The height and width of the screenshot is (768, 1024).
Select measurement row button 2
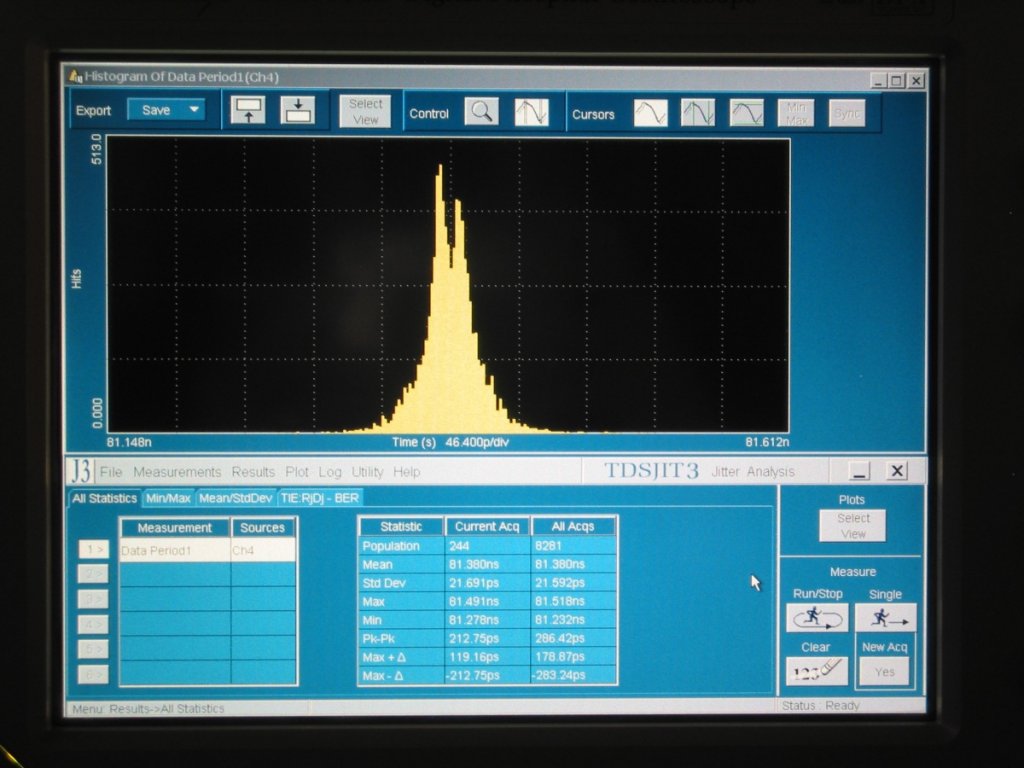[x=93, y=574]
